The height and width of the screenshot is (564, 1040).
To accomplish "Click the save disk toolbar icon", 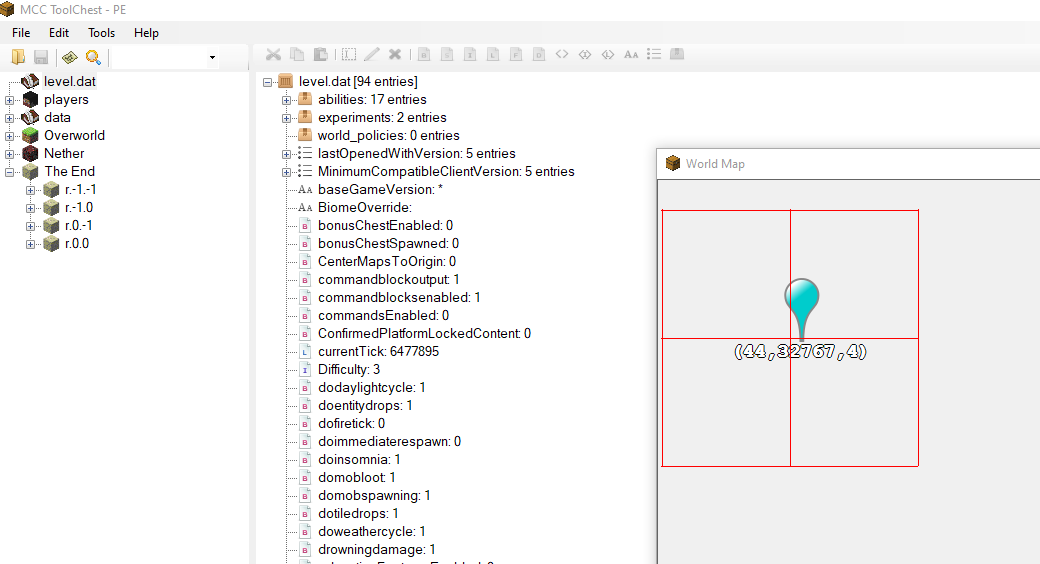I will click(41, 57).
